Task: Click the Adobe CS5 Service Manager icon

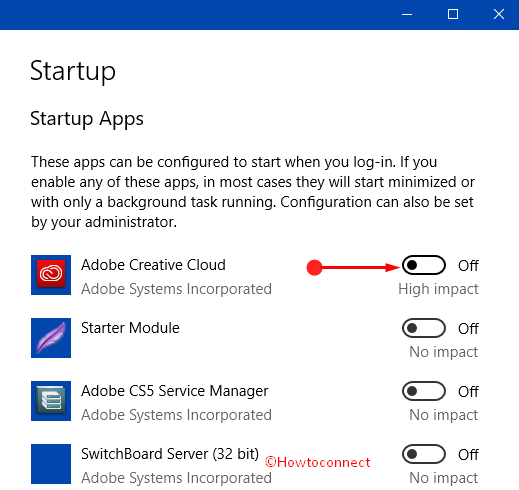Action: [51, 401]
